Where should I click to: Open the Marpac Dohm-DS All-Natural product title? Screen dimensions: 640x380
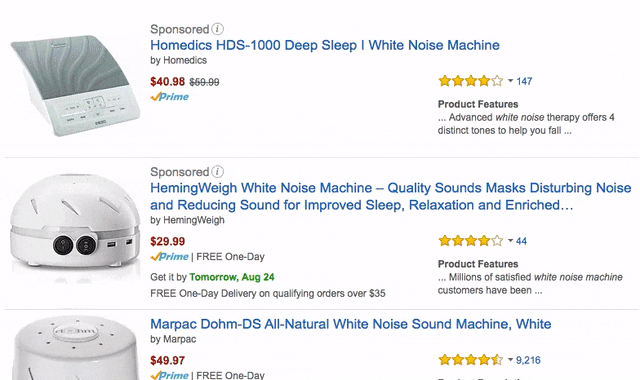pos(351,324)
